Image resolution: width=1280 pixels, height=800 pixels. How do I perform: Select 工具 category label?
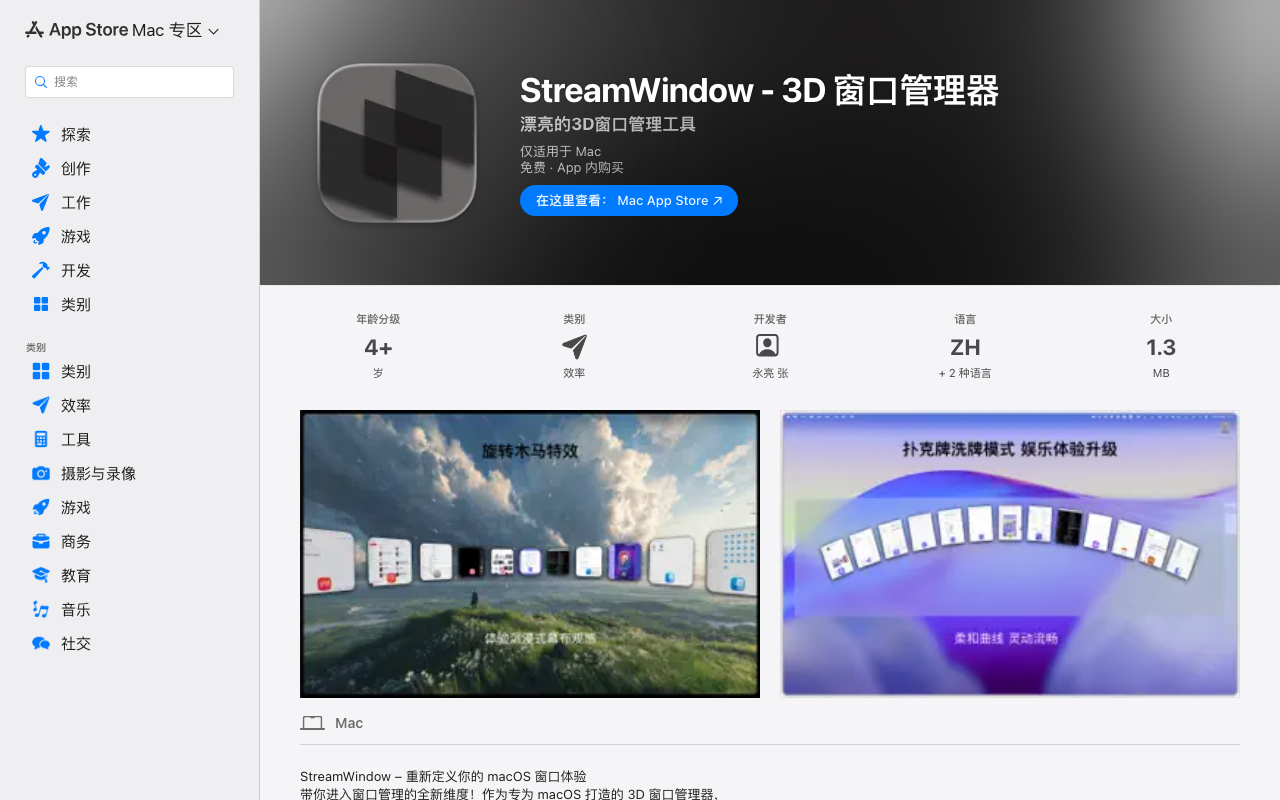tap(76, 439)
